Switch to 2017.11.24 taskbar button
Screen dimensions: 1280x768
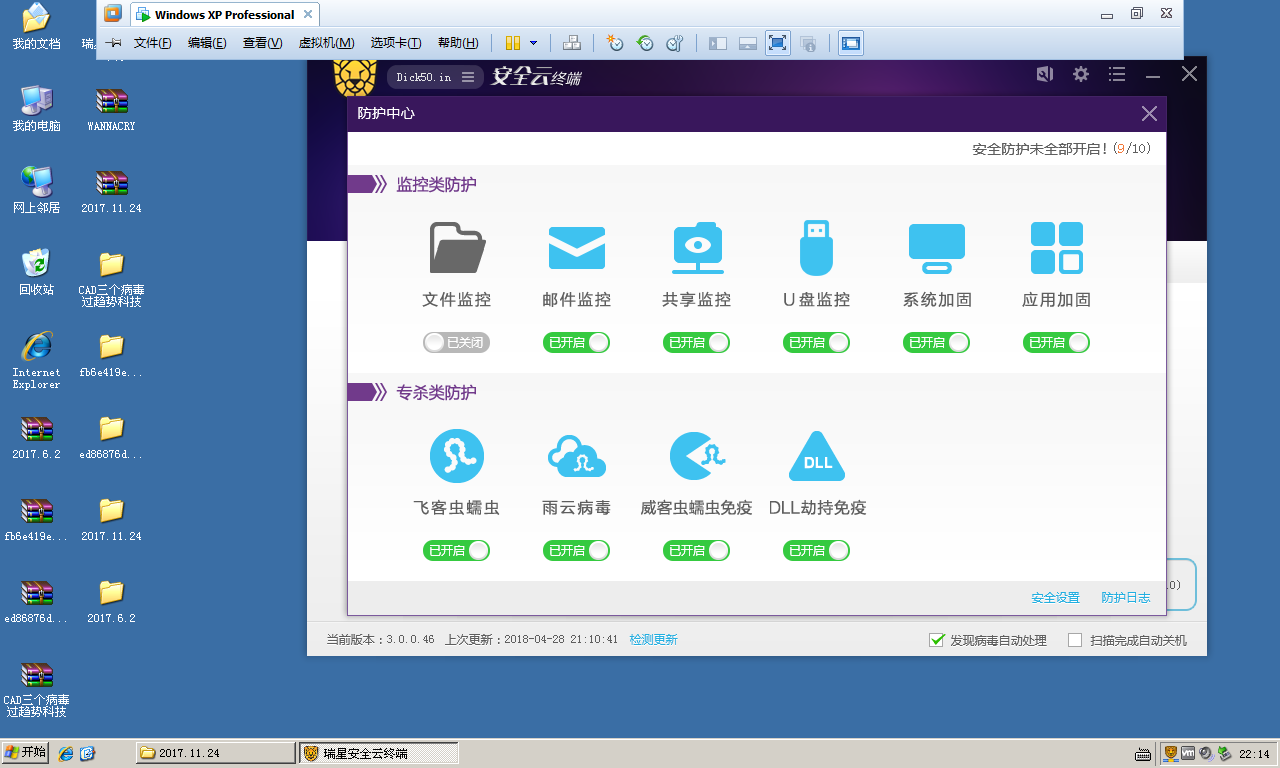216,753
